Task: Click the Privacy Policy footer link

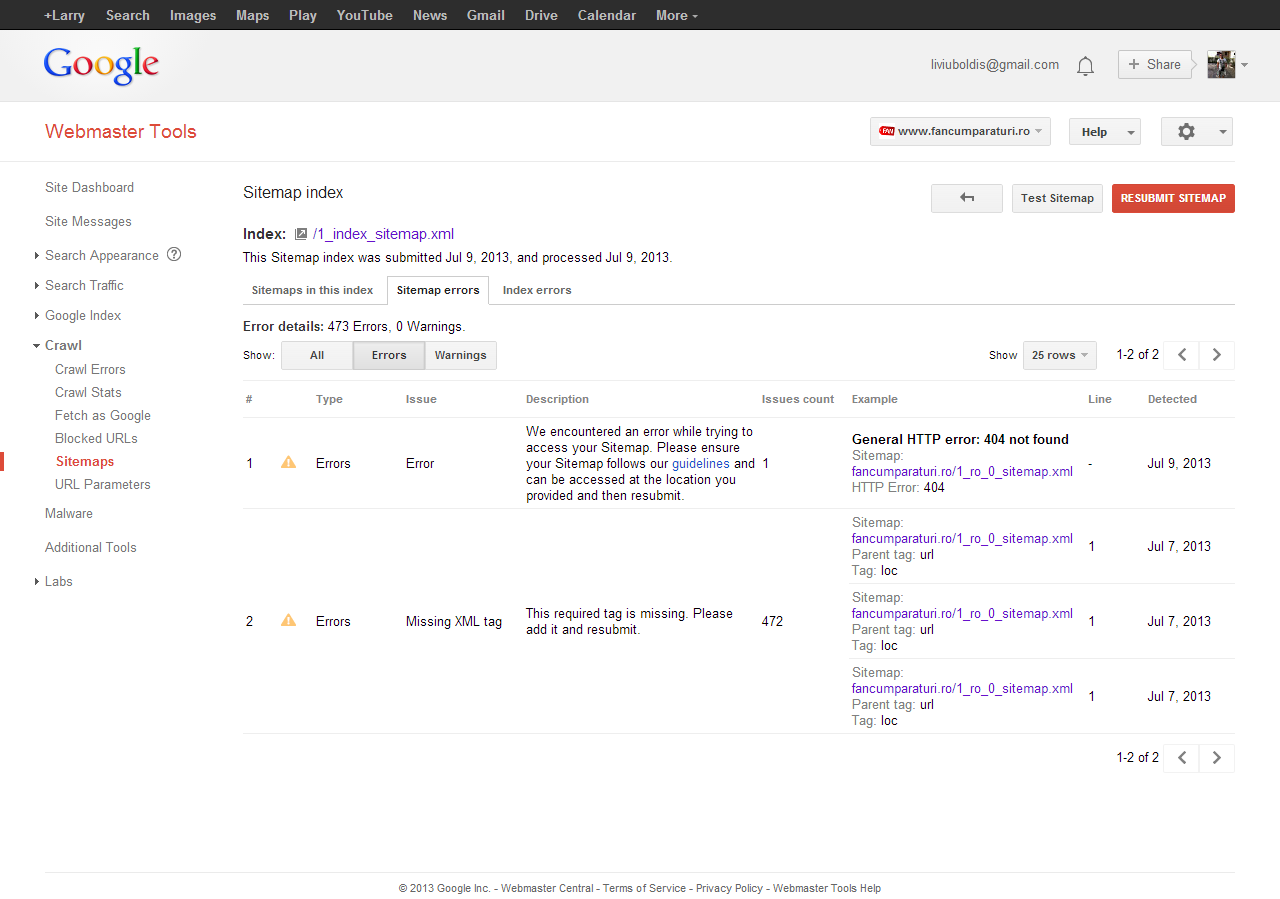Action: point(729,888)
